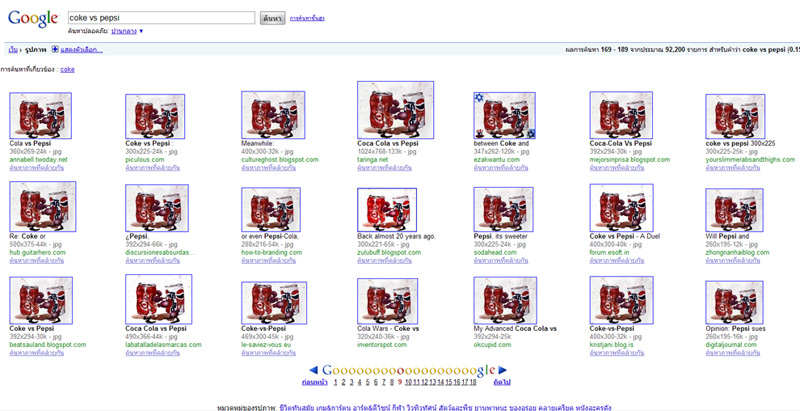Viewport: 800px width, 411px height.
Task: Focus the 'coke vs pepsi' search box
Action: click(161, 18)
